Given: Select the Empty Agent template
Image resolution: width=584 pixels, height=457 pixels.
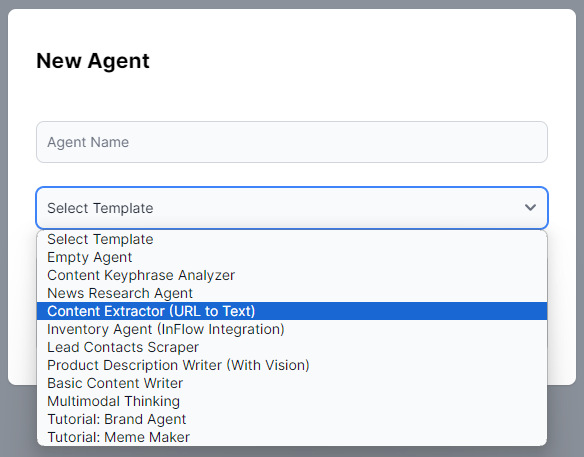Looking at the screenshot, I should [292, 257].
